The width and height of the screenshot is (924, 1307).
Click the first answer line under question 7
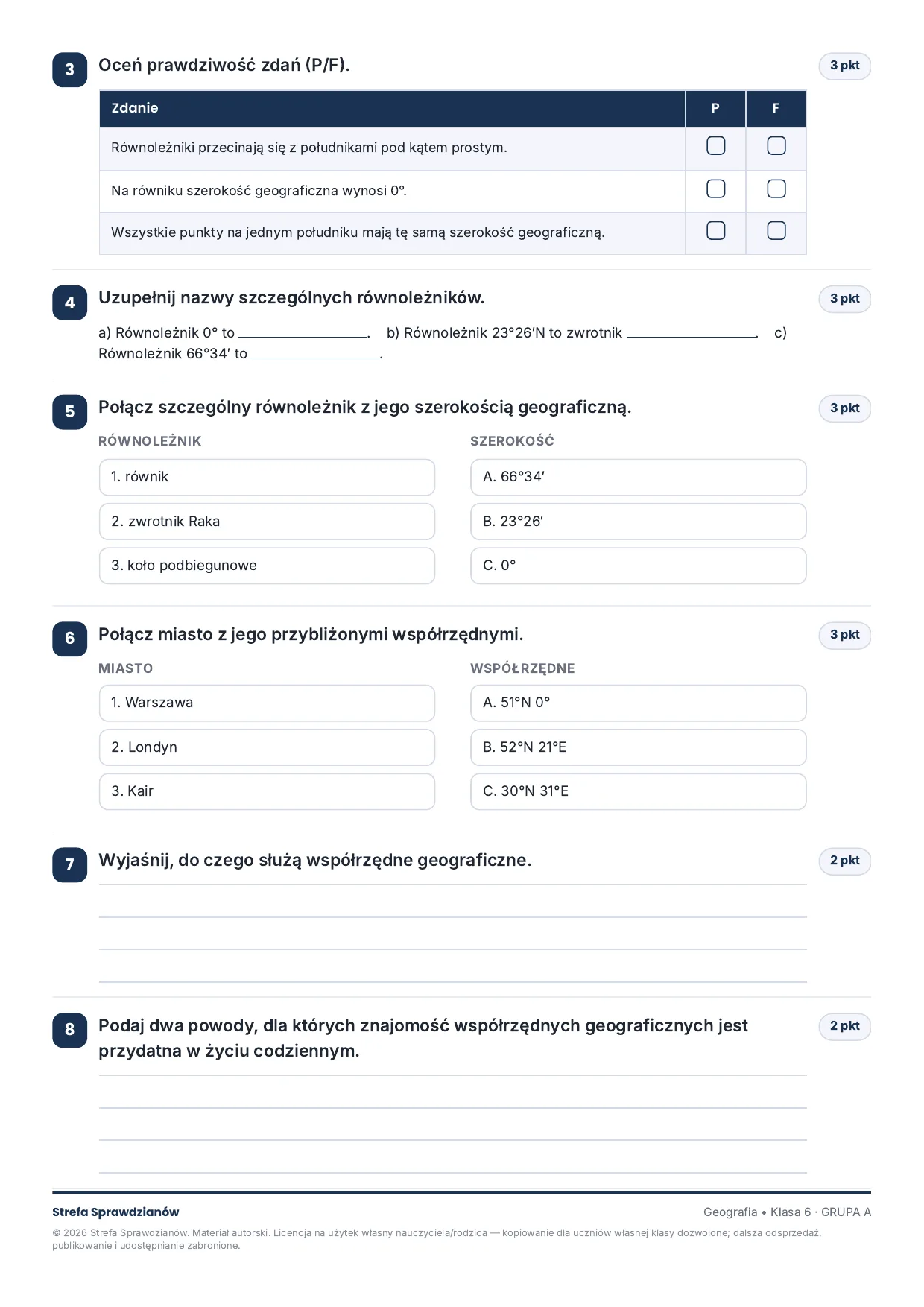pos(452,917)
